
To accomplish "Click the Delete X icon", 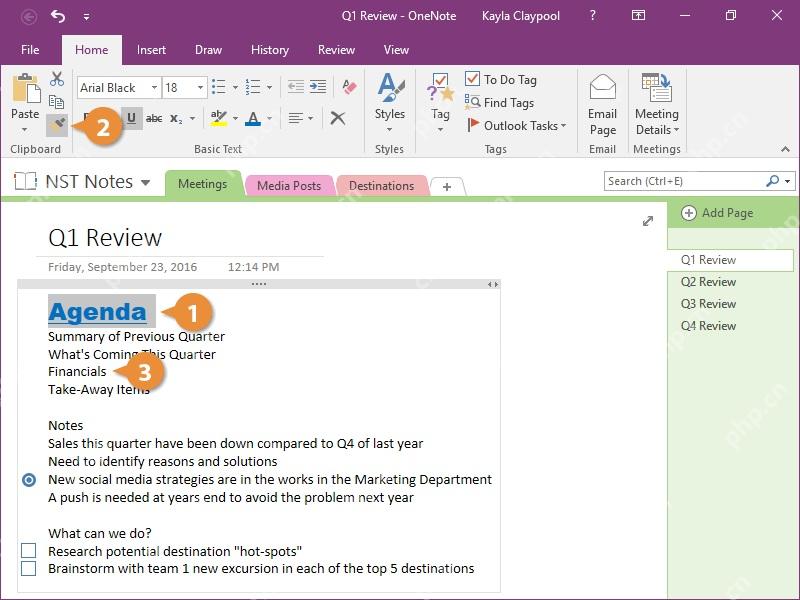I will click(x=337, y=118).
